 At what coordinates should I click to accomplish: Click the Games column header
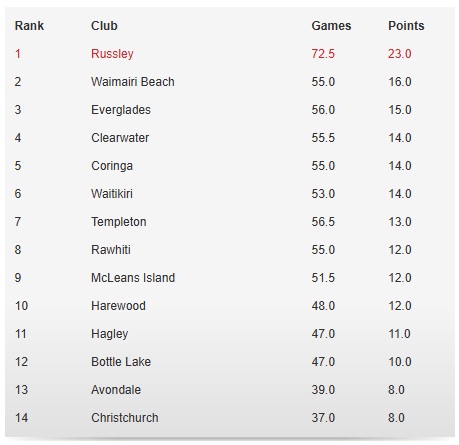click(x=331, y=26)
